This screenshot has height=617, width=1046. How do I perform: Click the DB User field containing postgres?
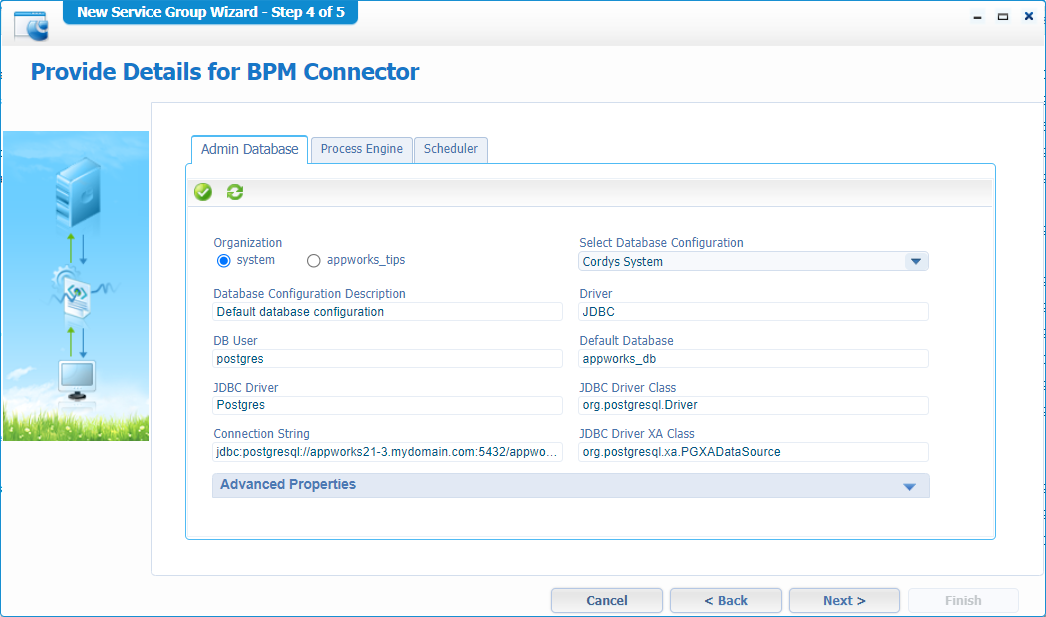[x=388, y=359]
